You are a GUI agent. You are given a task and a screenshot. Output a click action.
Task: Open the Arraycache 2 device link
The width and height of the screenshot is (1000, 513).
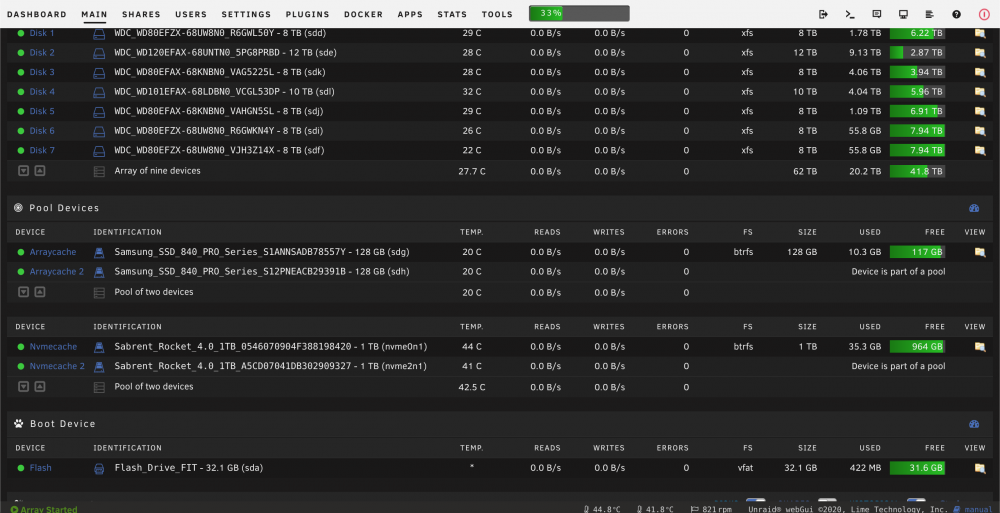[x=57, y=272]
